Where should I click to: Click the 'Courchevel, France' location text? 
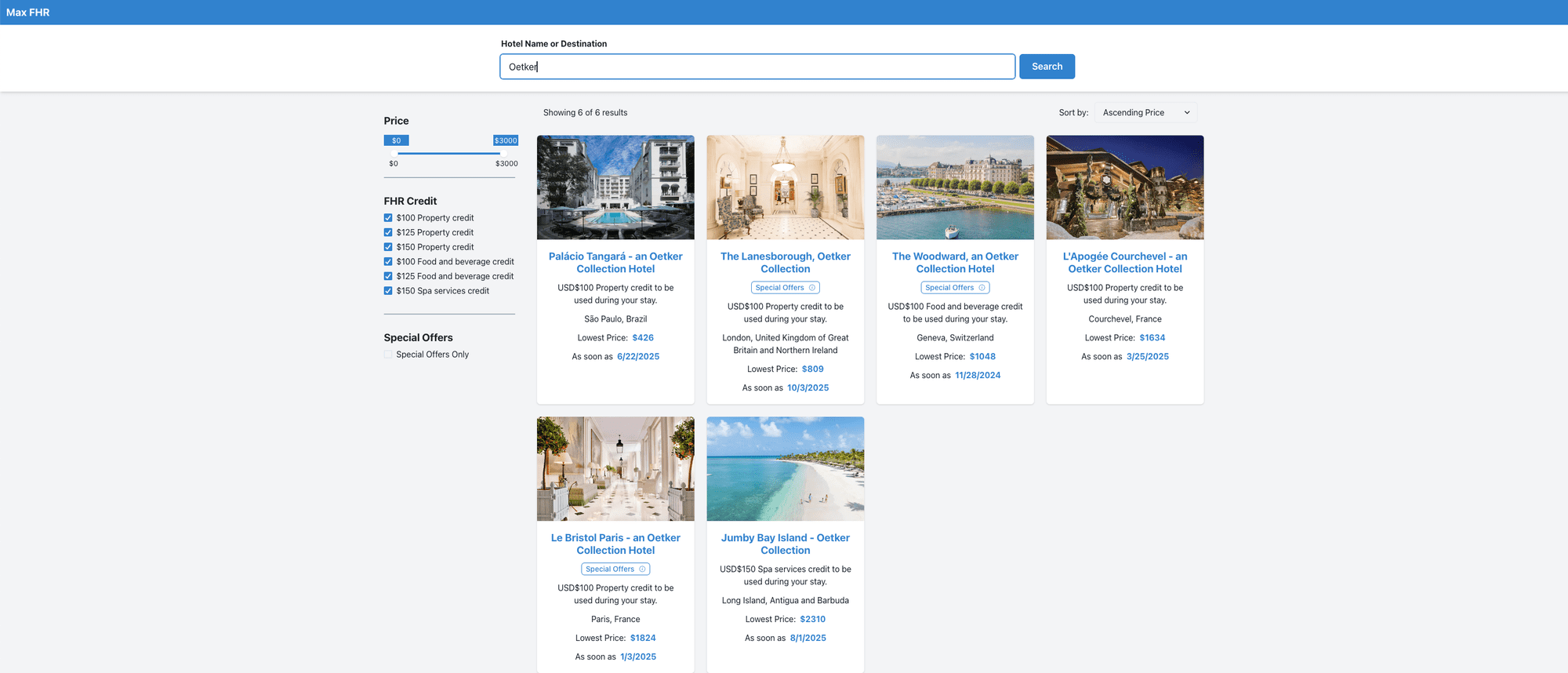coord(1125,319)
